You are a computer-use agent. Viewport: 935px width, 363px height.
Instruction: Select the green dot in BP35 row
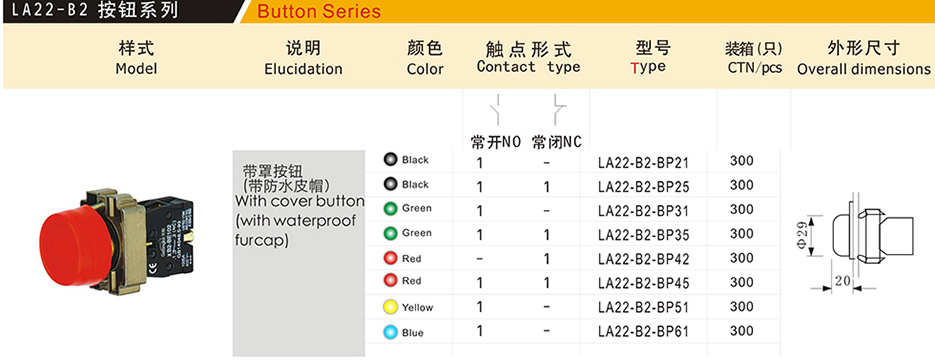click(x=391, y=233)
